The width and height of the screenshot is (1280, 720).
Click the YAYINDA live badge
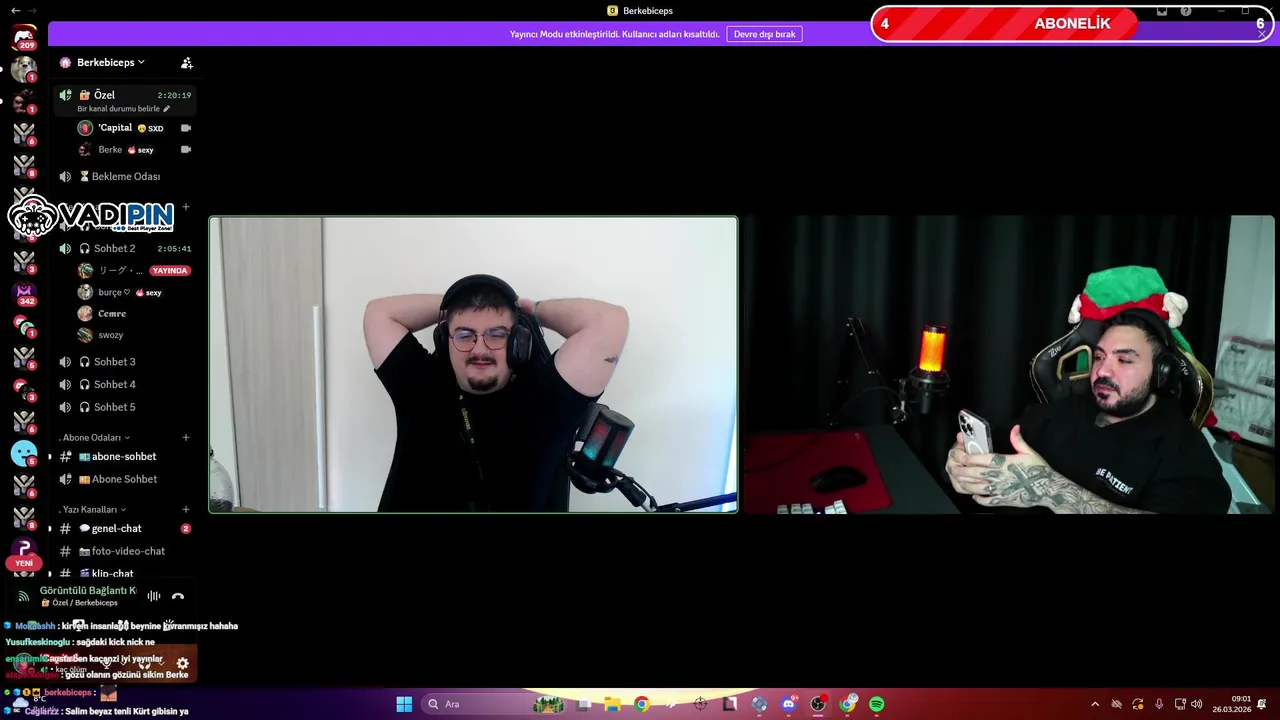click(169, 271)
